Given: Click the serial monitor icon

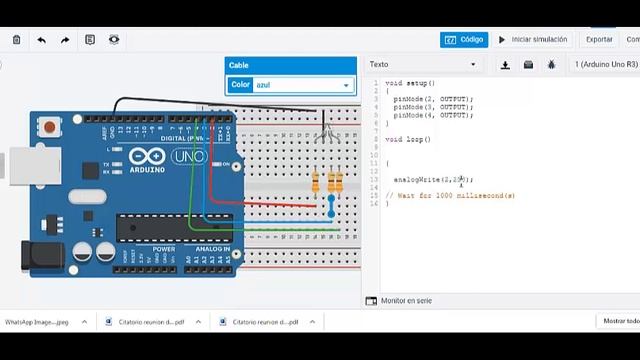Looking at the screenshot, I should (371, 301).
